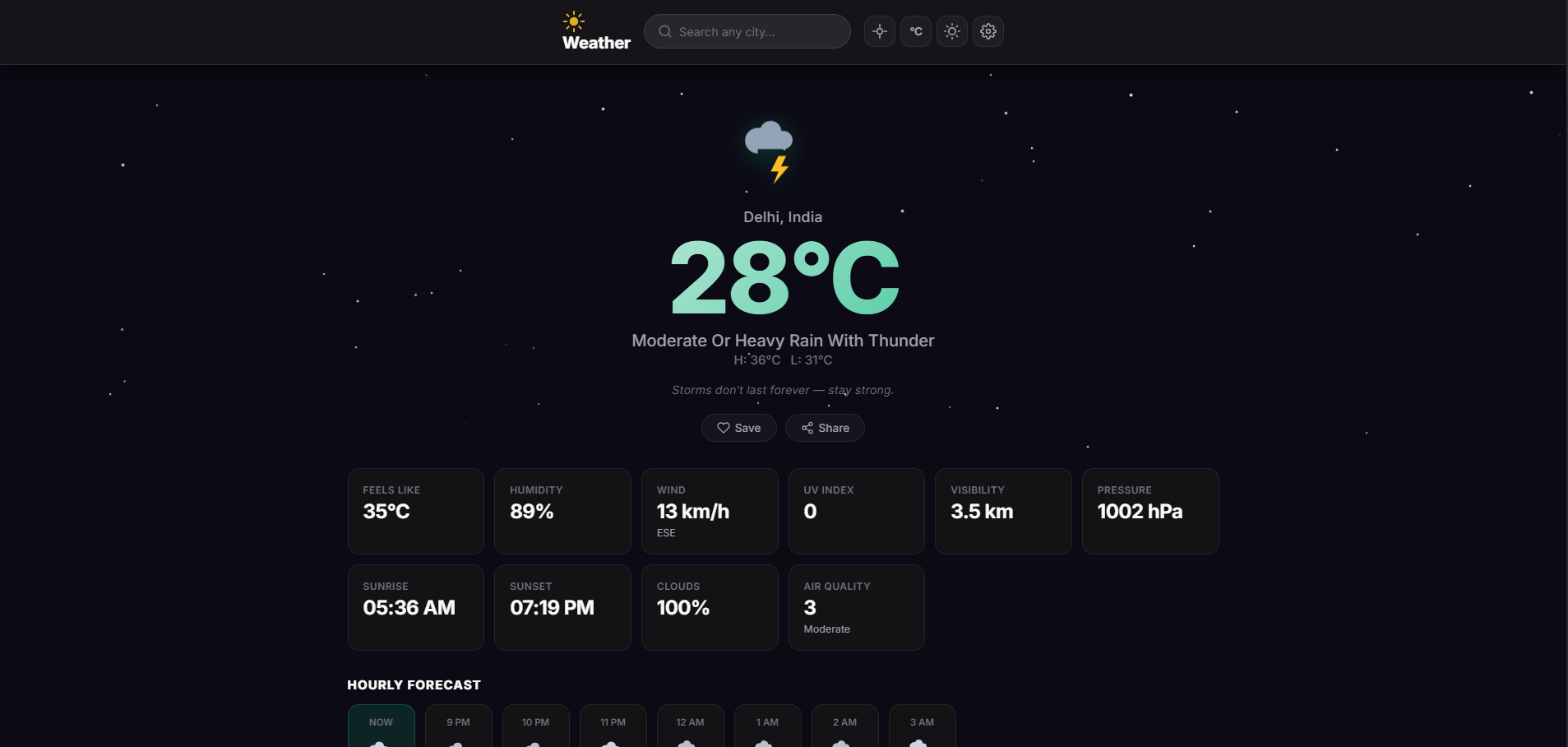The image size is (1568, 747).
Task: Toggle temperature unit °C button
Action: (x=916, y=31)
